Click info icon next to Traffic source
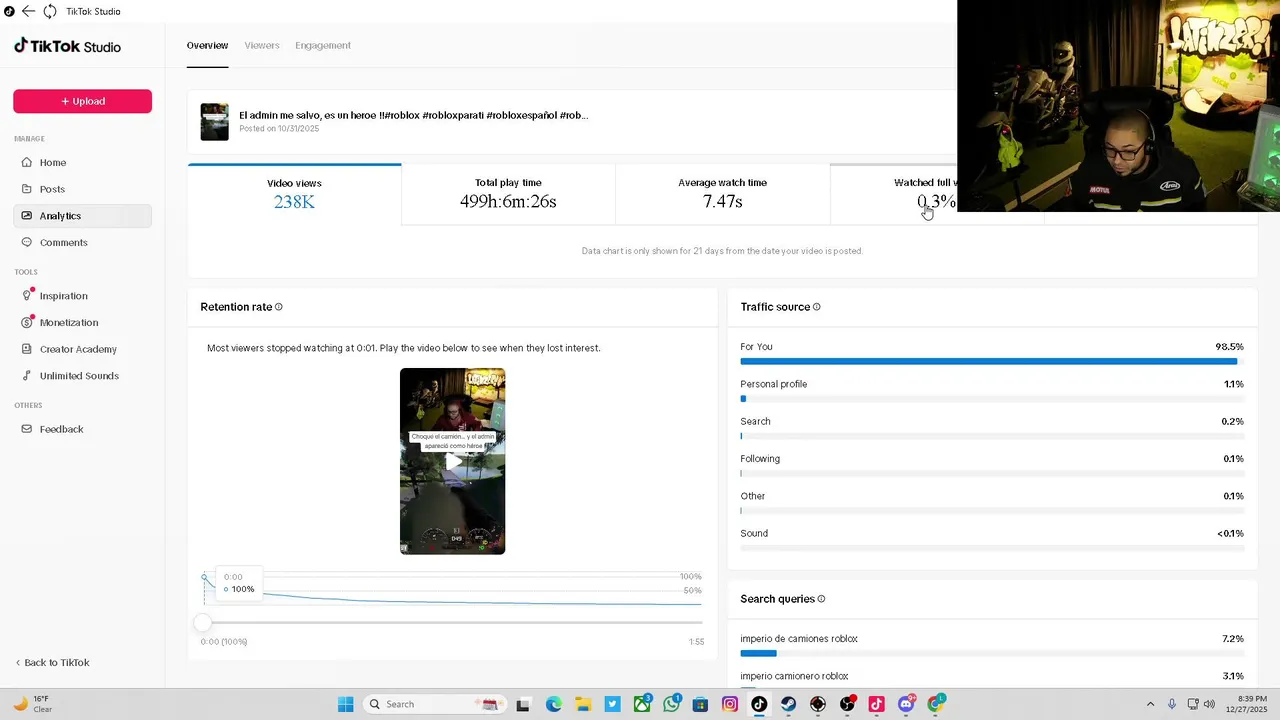The height and width of the screenshot is (720, 1280). click(x=817, y=307)
